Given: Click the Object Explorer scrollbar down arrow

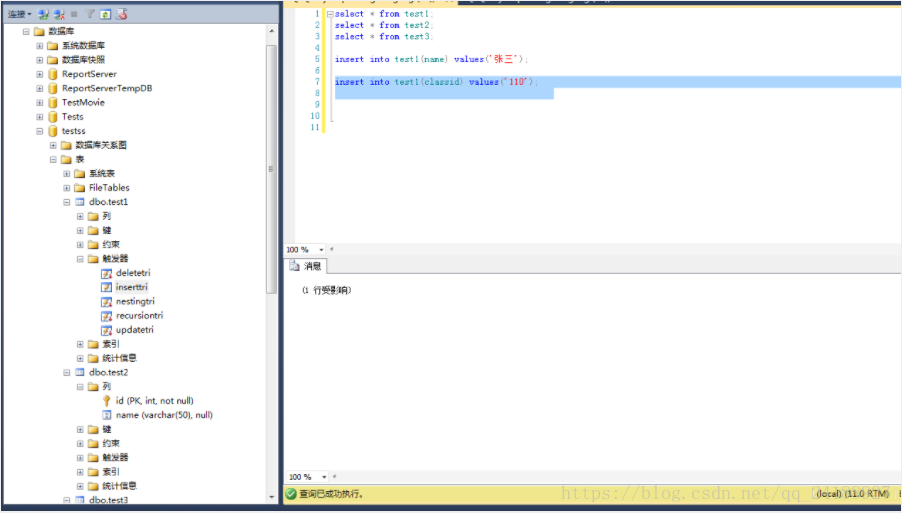Looking at the screenshot, I should point(272,497).
